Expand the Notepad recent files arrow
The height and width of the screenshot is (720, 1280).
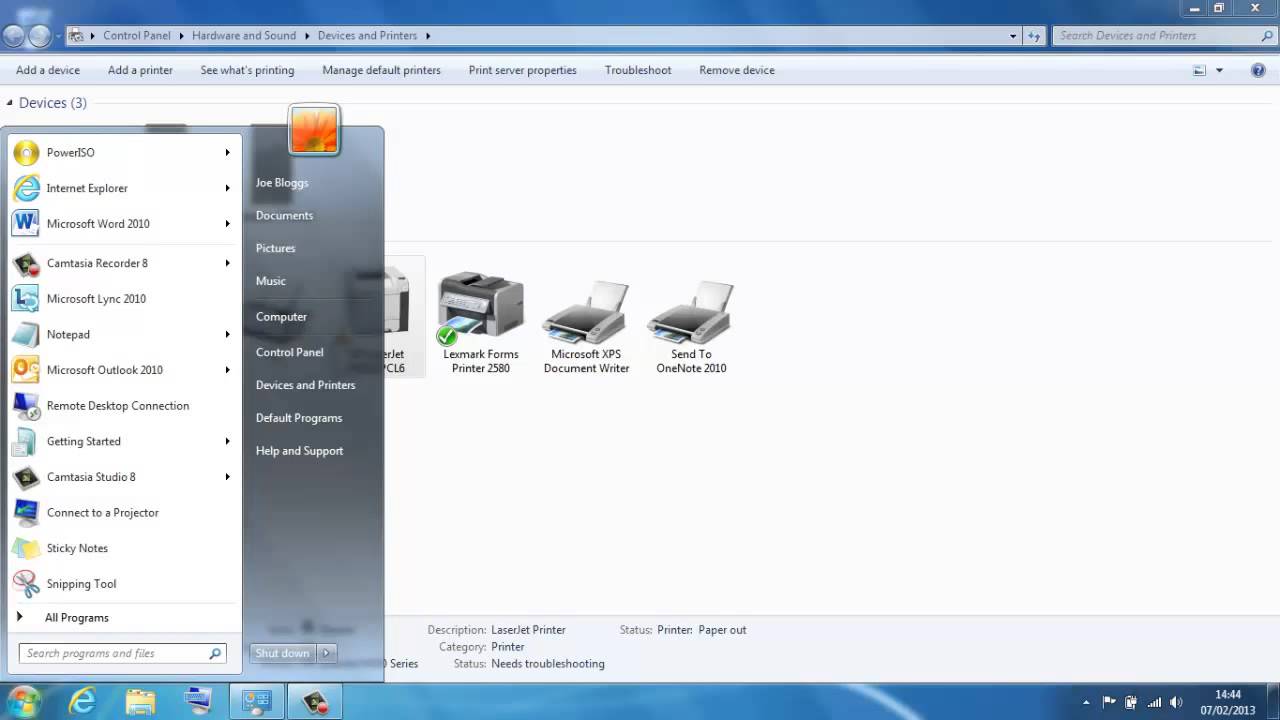[228, 334]
